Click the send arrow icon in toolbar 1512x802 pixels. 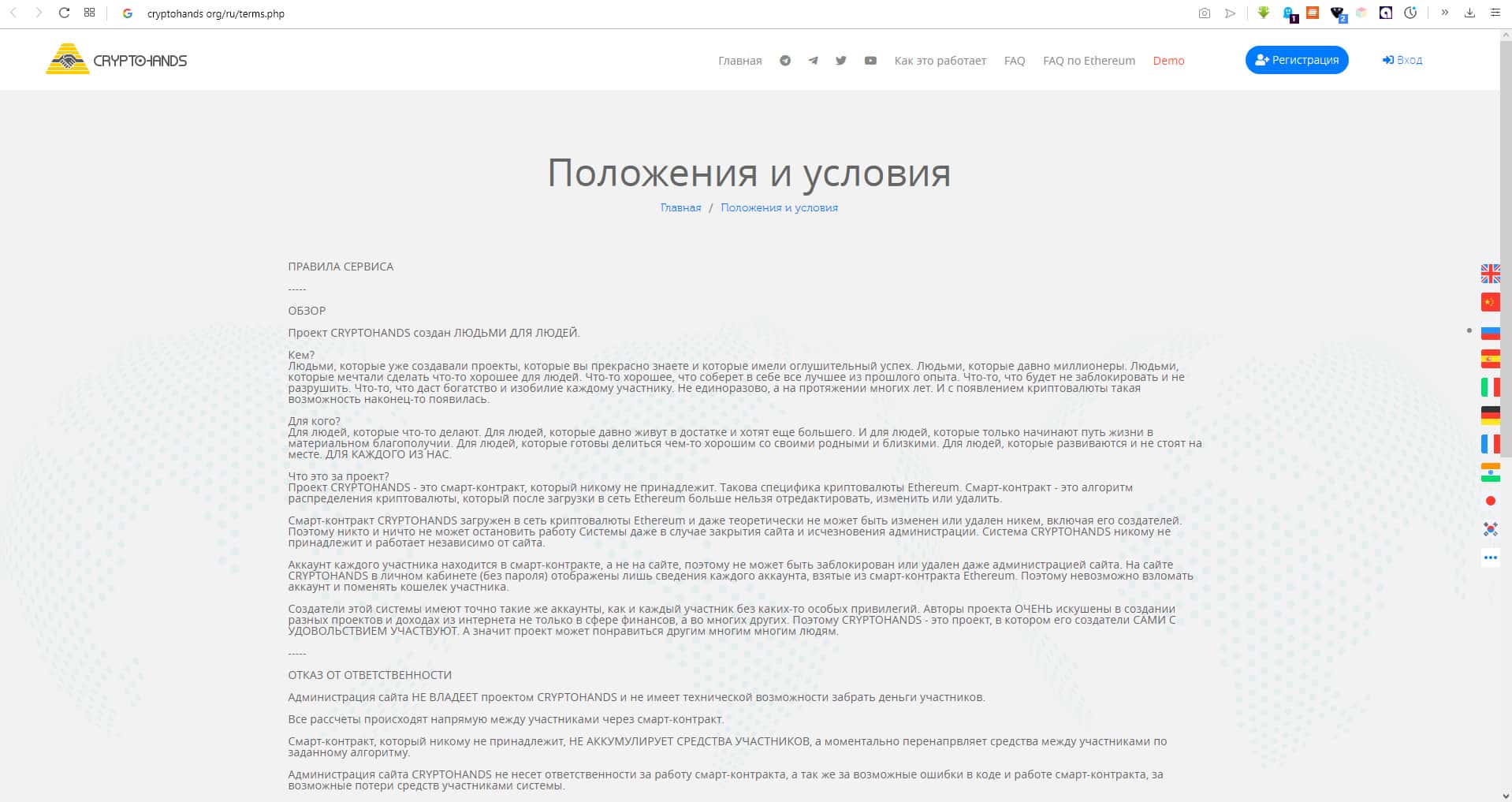1230,13
